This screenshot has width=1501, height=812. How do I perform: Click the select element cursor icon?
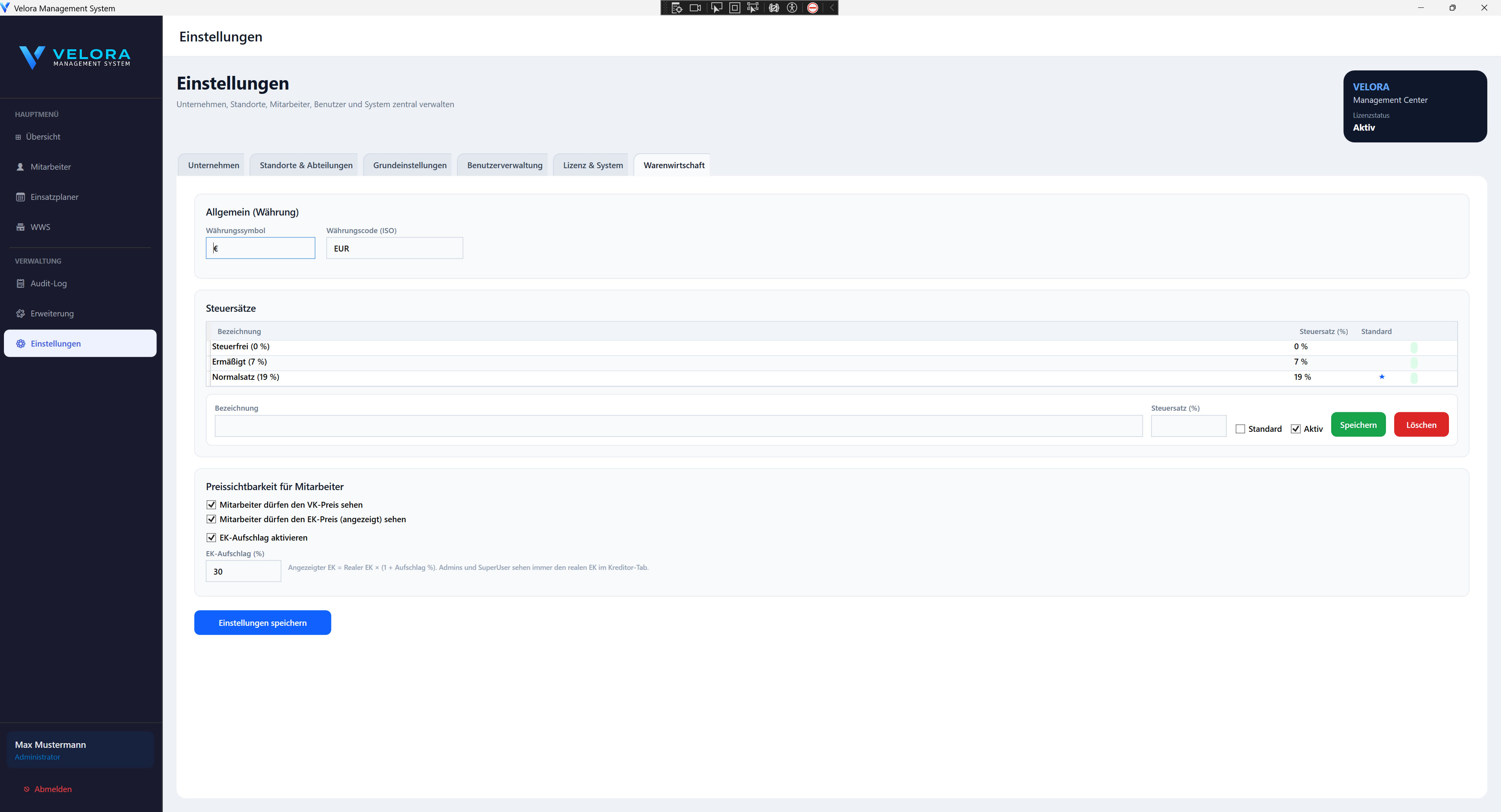coord(716,7)
